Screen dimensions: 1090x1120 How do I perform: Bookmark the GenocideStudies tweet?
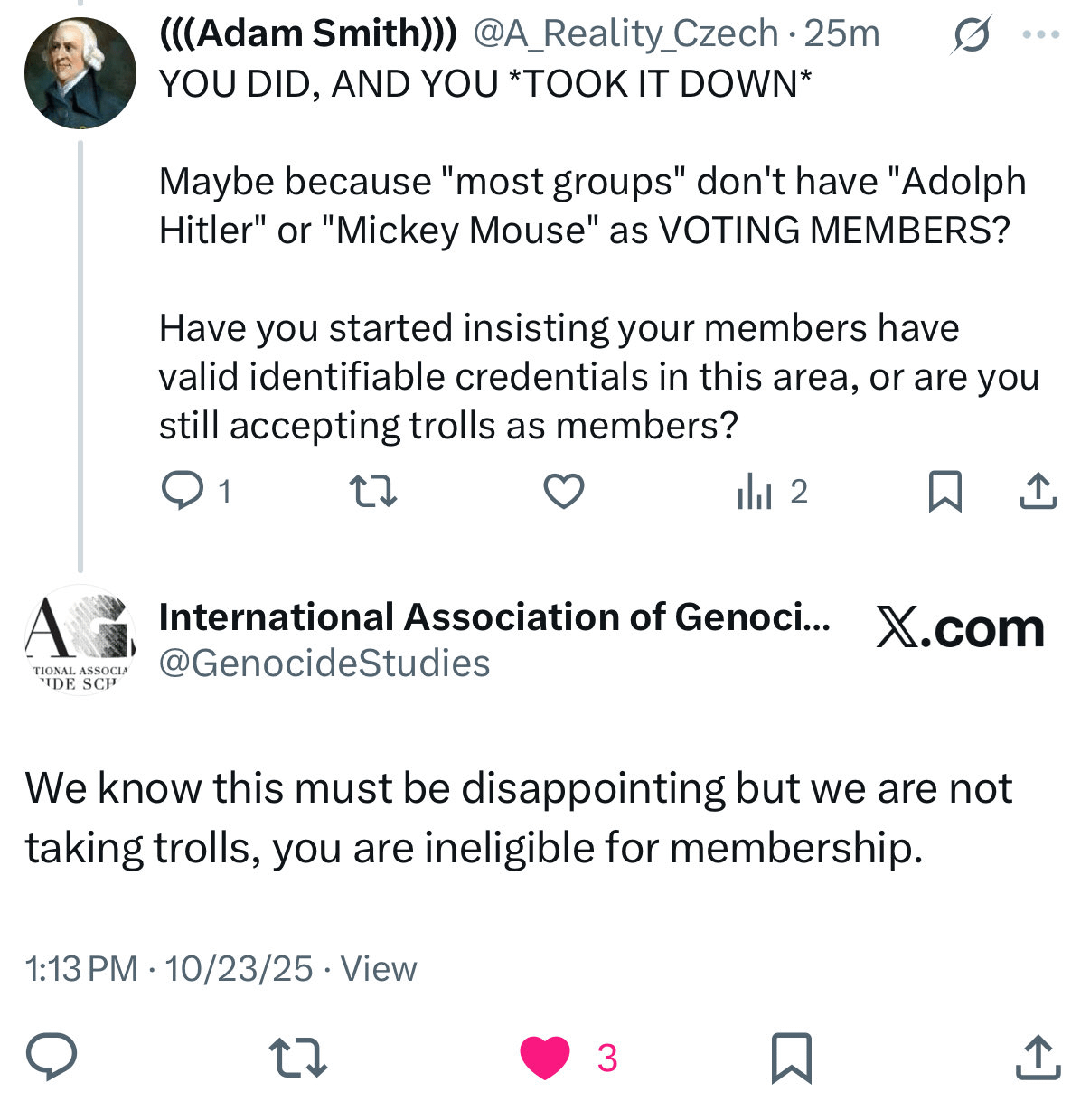coord(791,1057)
